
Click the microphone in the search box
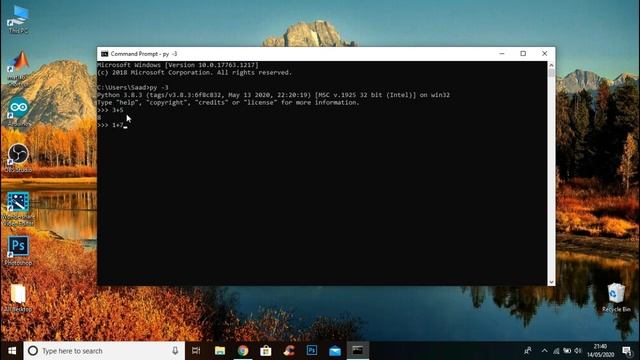pyautogui.click(x=175, y=351)
